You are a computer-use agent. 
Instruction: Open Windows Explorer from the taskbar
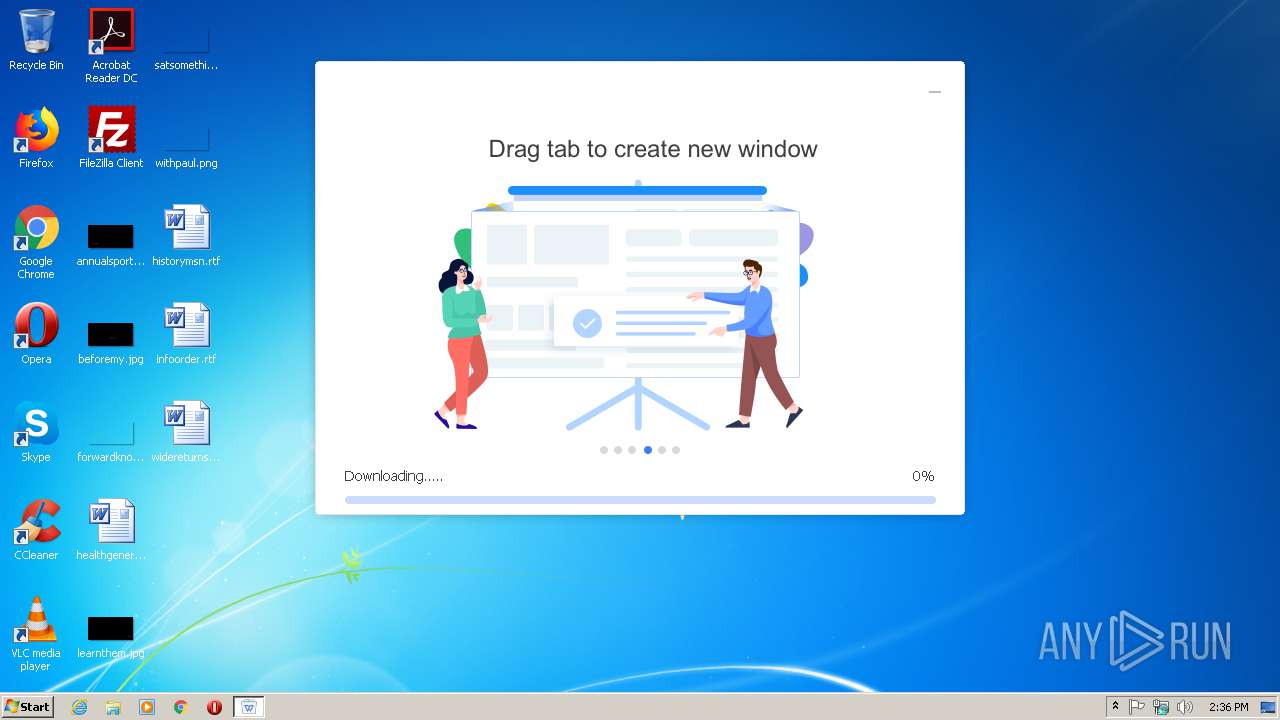point(113,707)
